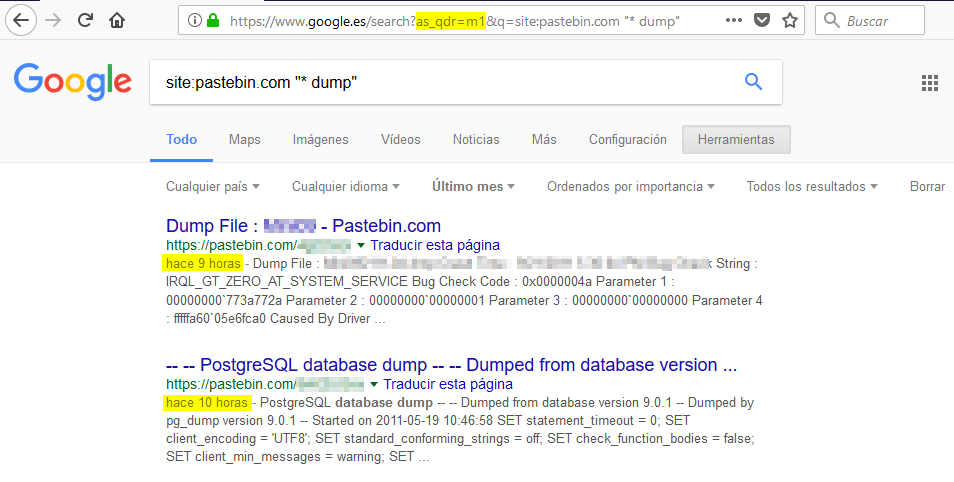
Task: Go to browser home page icon
Action: click(x=117, y=20)
